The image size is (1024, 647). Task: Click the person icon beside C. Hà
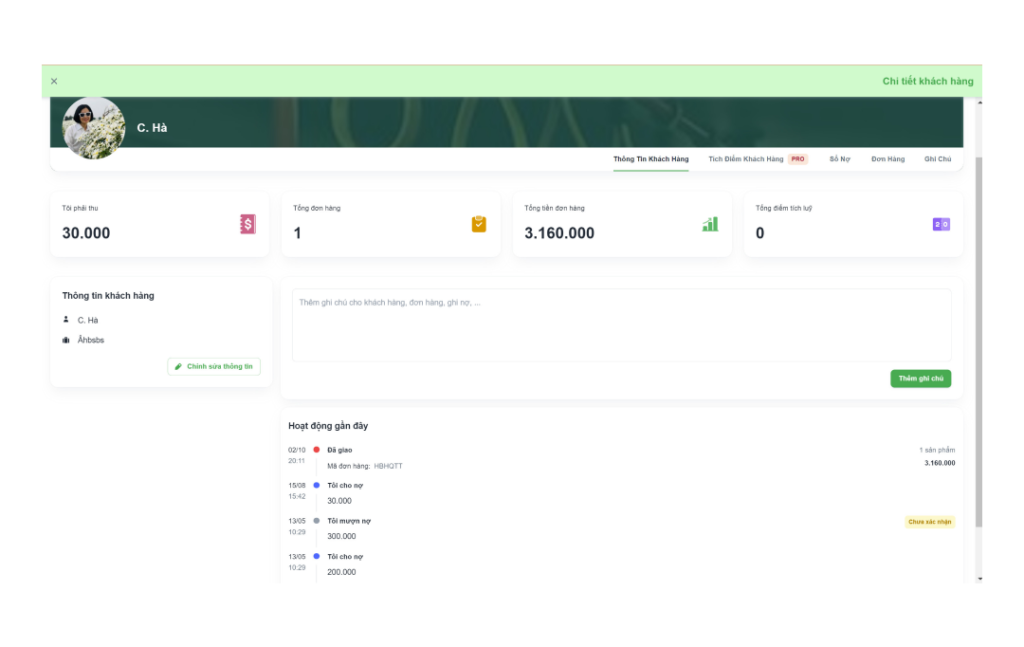tap(66, 320)
